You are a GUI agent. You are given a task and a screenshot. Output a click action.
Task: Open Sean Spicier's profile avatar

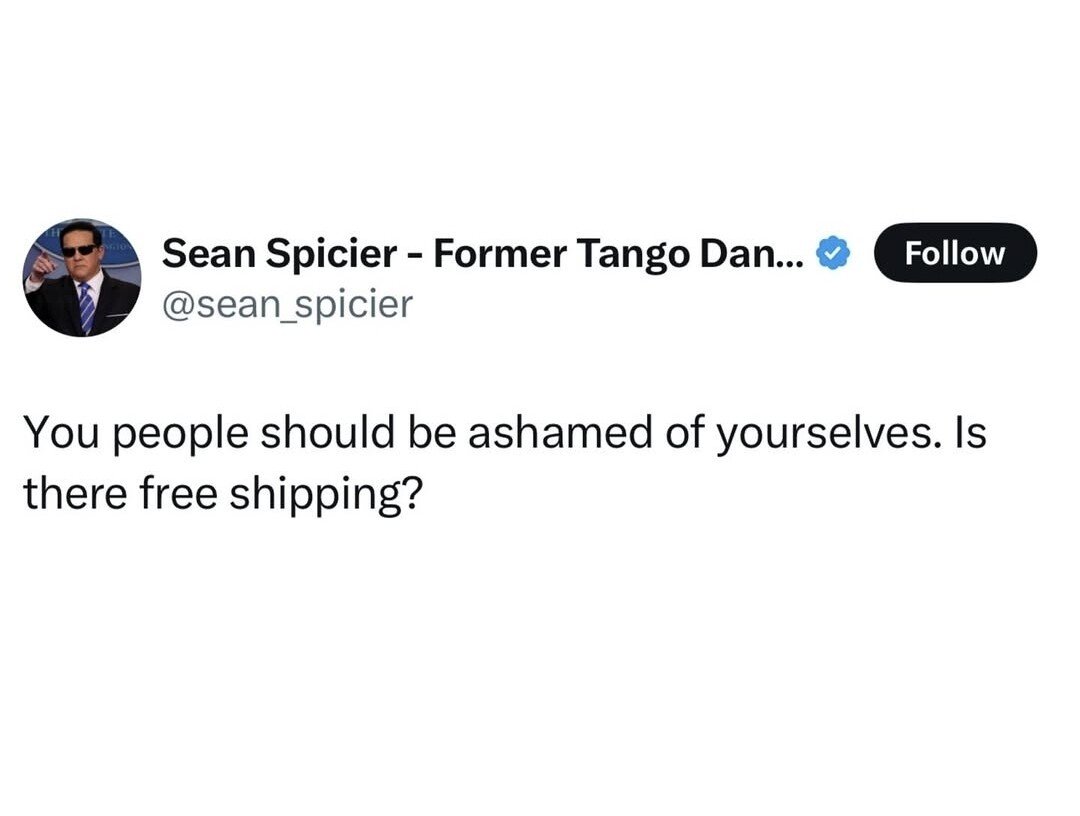coord(82,278)
